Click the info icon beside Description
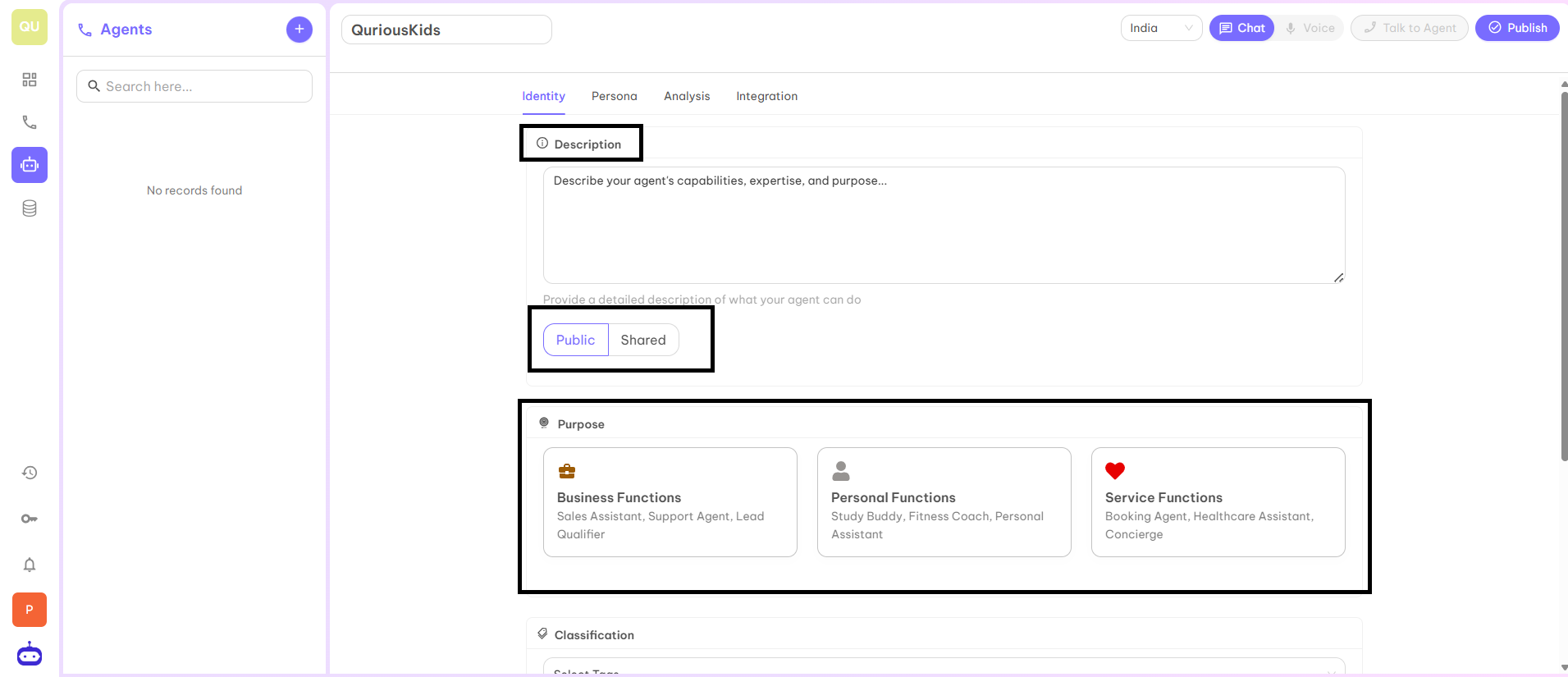The image size is (1568, 677). (542, 144)
